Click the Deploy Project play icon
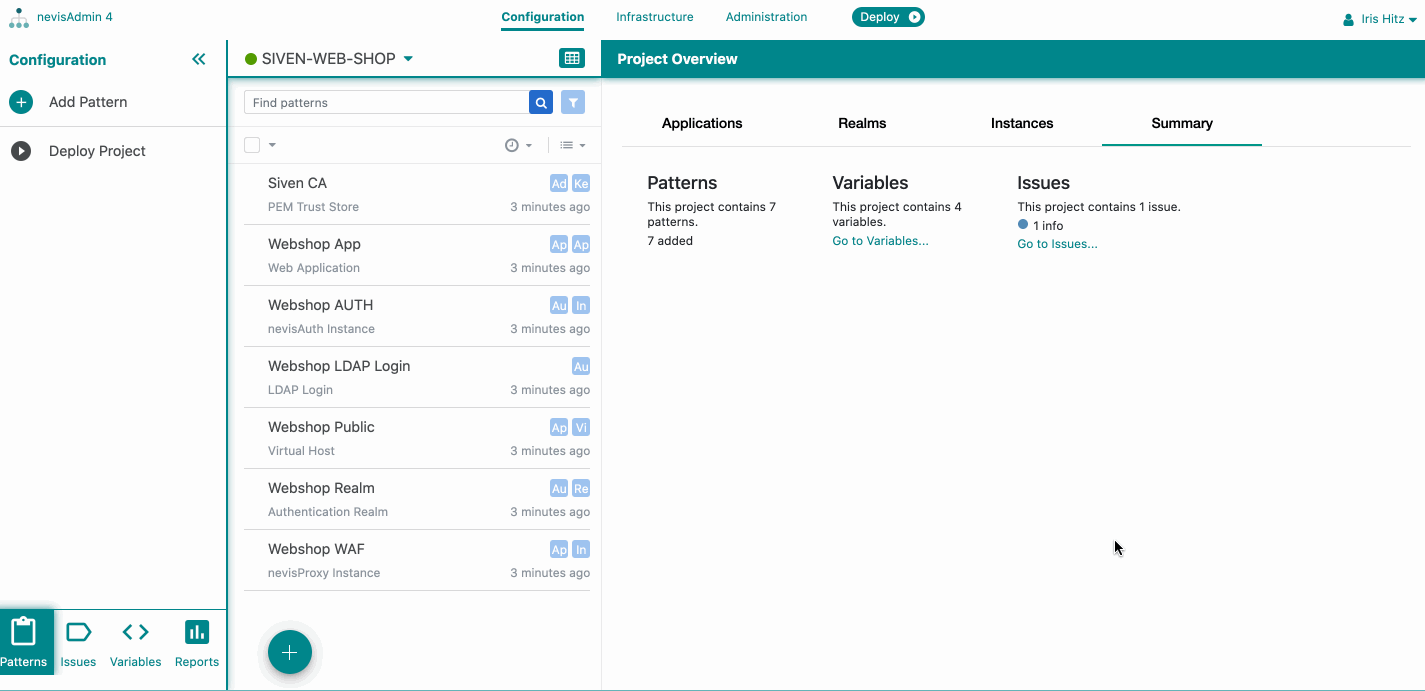The height and width of the screenshot is (691, 1425). 21,151
